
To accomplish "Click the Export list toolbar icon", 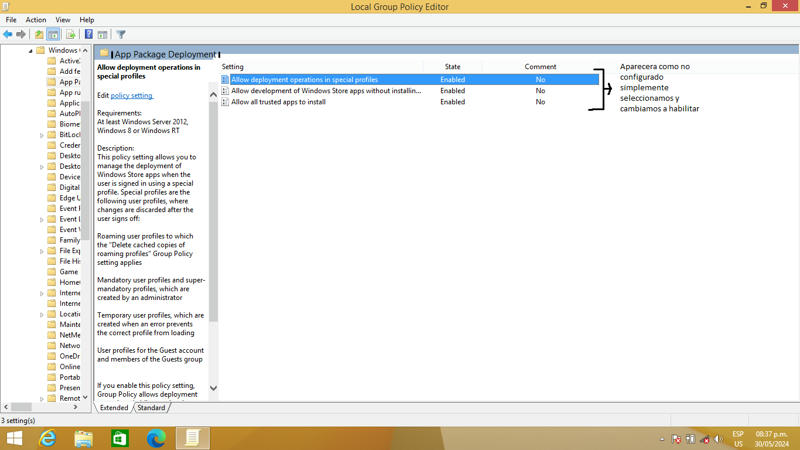I will tap(71, 34).
